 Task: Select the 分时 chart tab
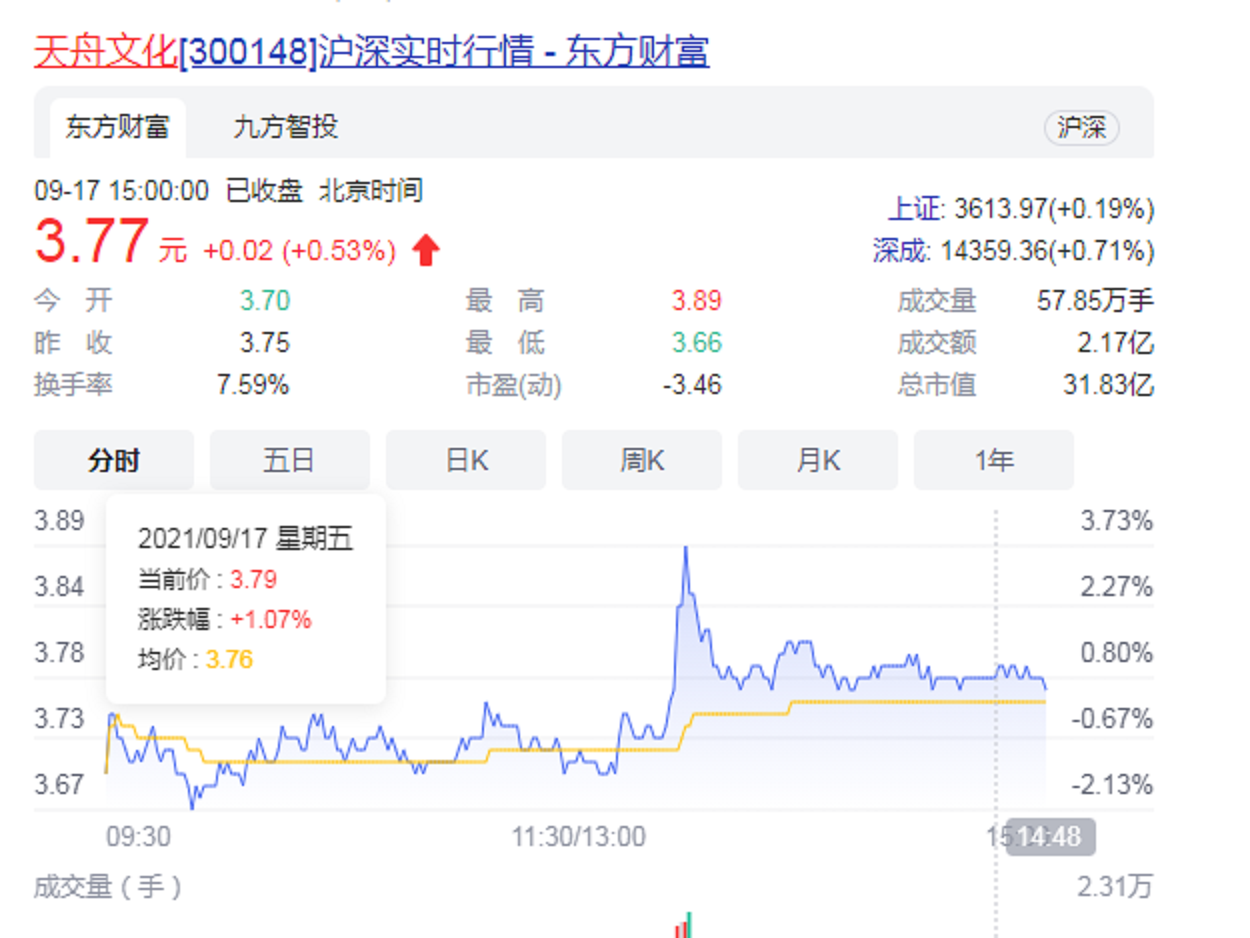(114, 460)
